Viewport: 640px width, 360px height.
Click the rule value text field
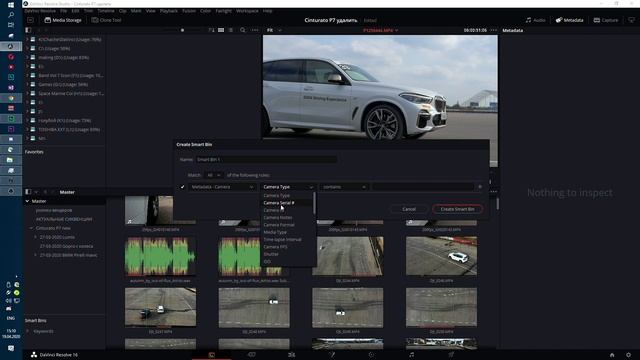tap(423, 187)
